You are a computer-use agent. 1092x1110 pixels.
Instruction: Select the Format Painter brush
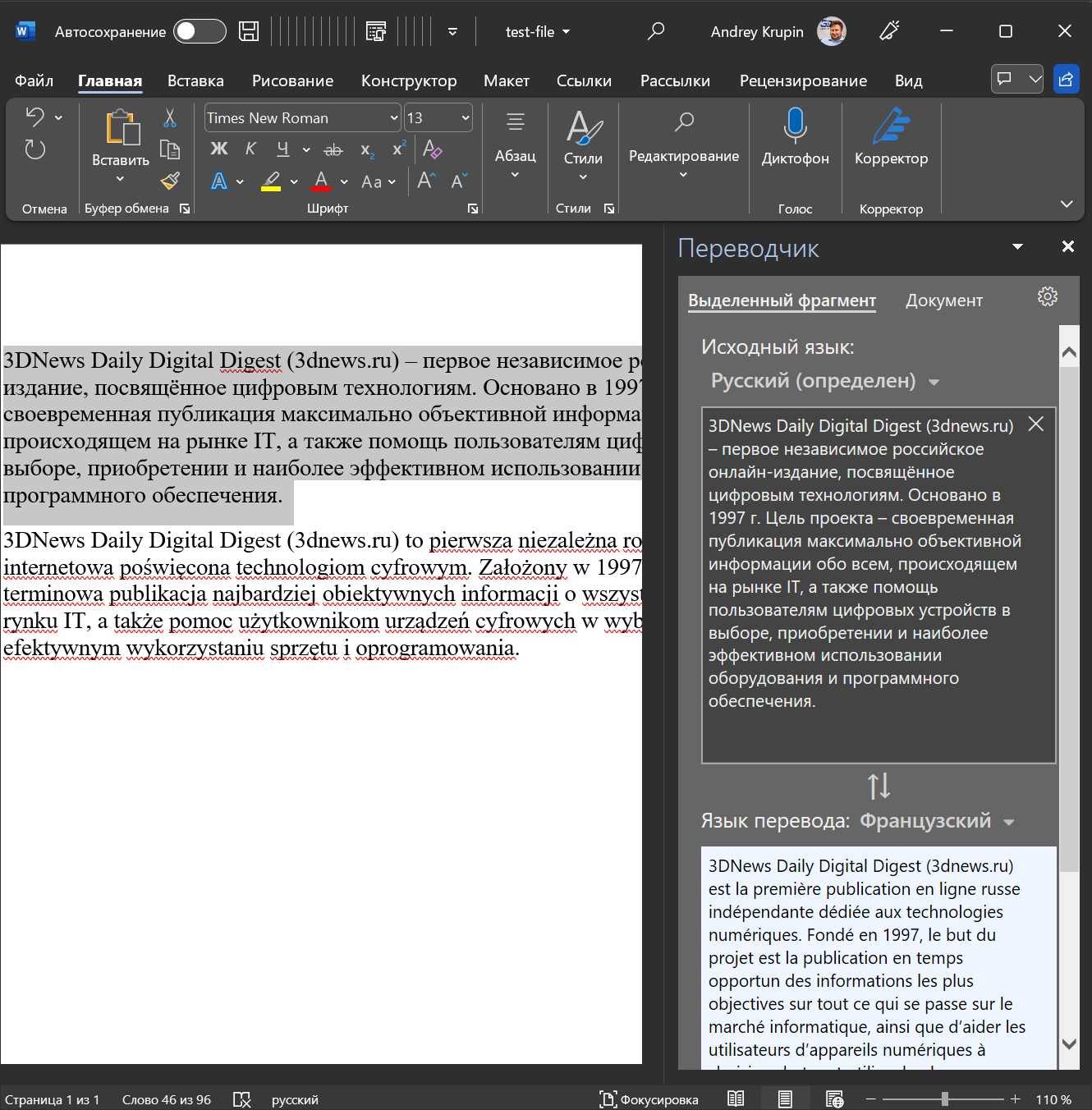point(170,181)
